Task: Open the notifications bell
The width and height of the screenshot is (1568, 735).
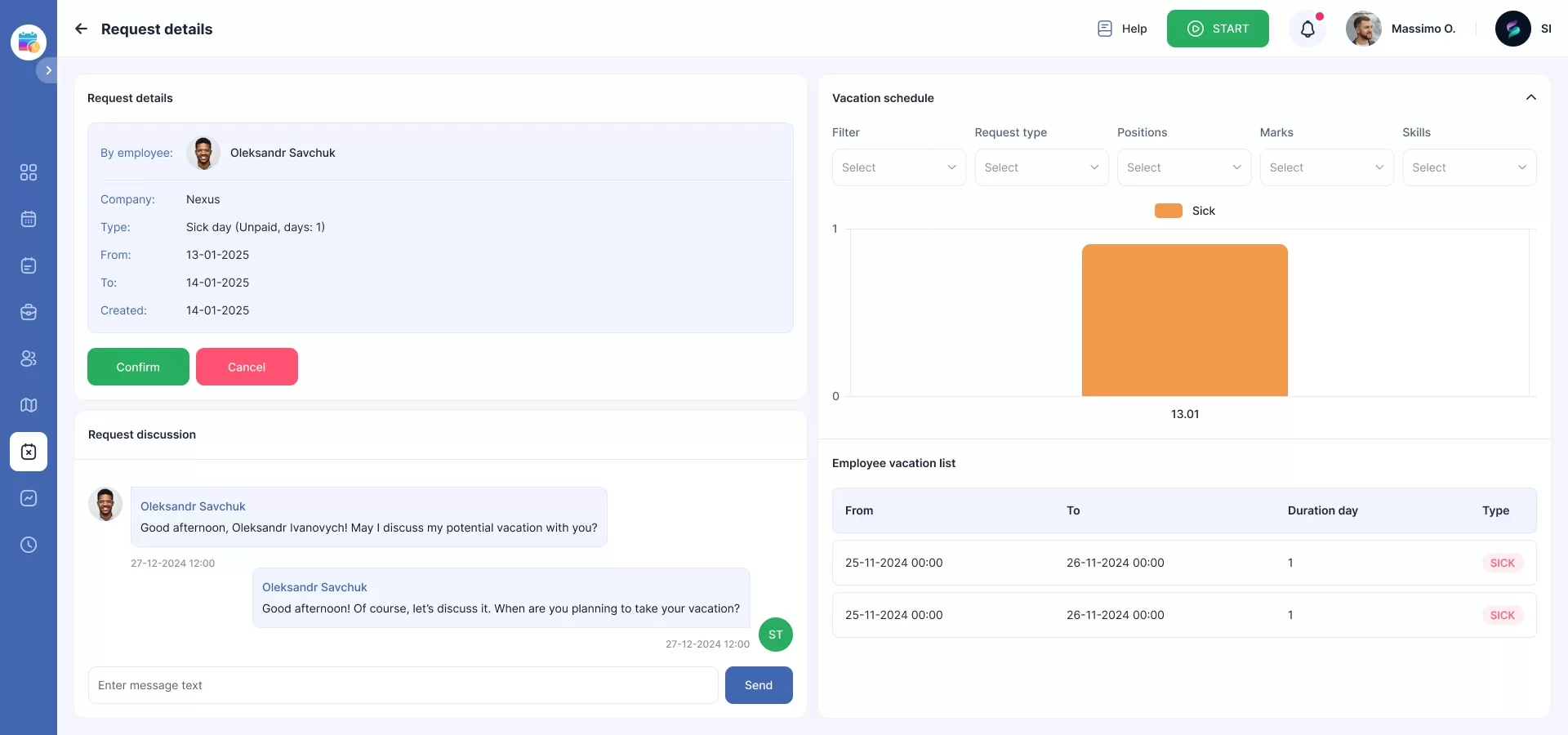Action: pyautogui.click(x=1307, y=29)
